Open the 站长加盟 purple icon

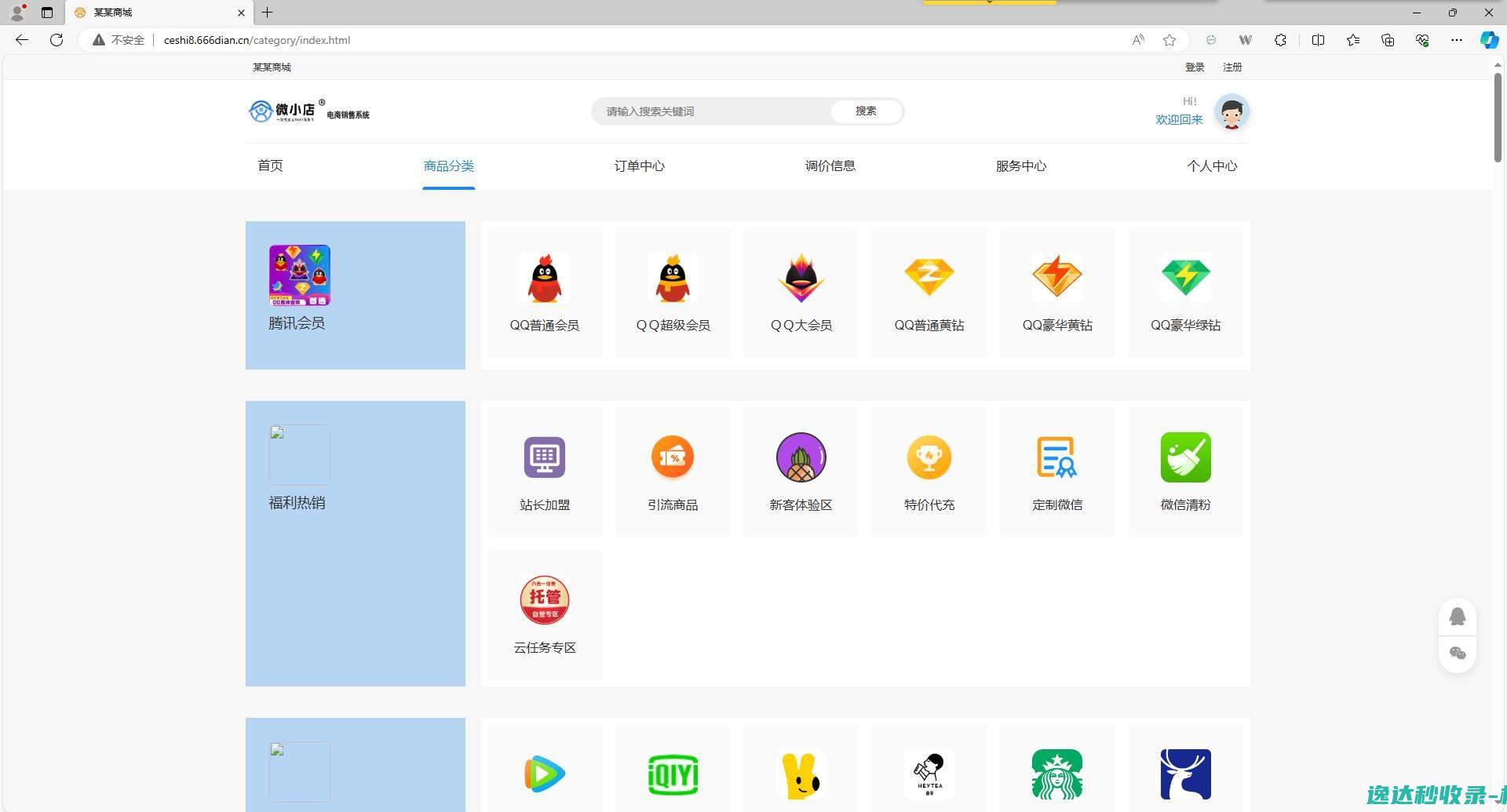pos(544,457)
